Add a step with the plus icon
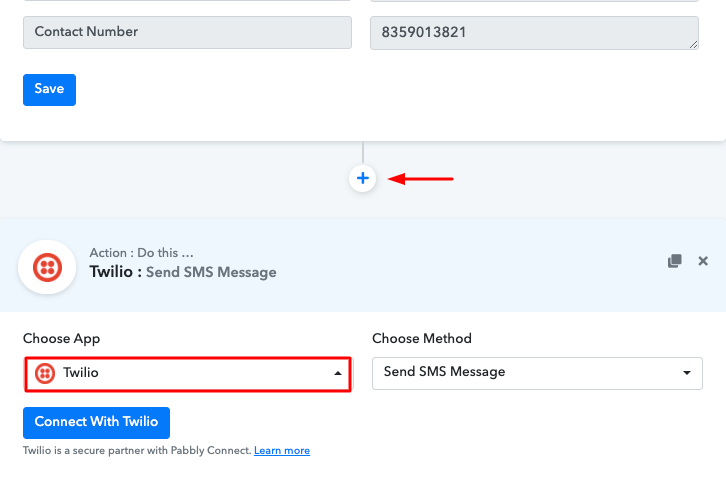The height and width of the screenshot is (500, 726). pos(363,178)
